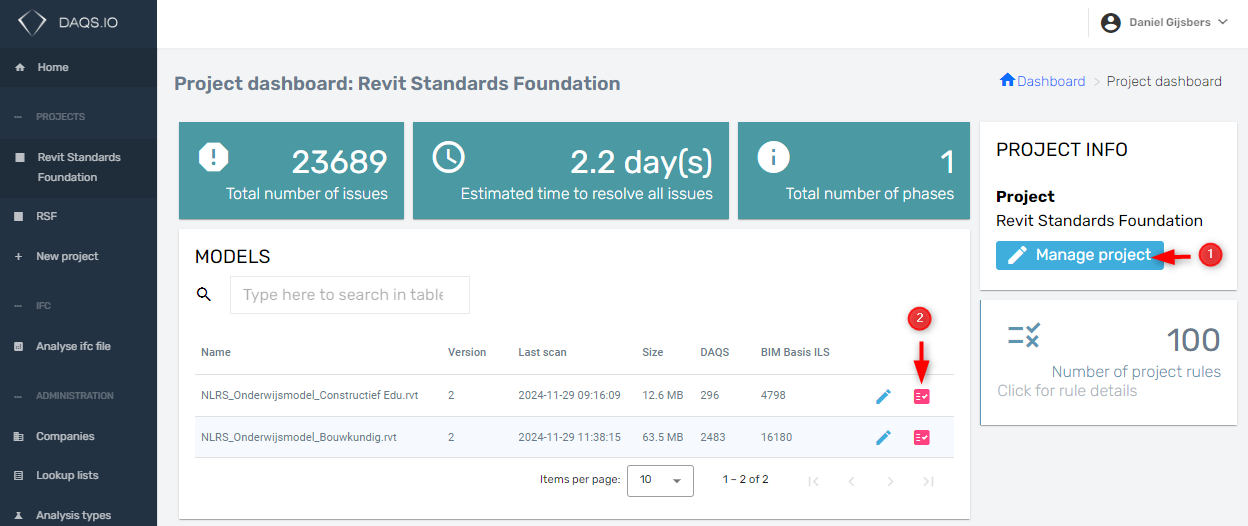Follow the Dashboard breadcrumb link
1248x526 pixels.
pos(1051,81)
